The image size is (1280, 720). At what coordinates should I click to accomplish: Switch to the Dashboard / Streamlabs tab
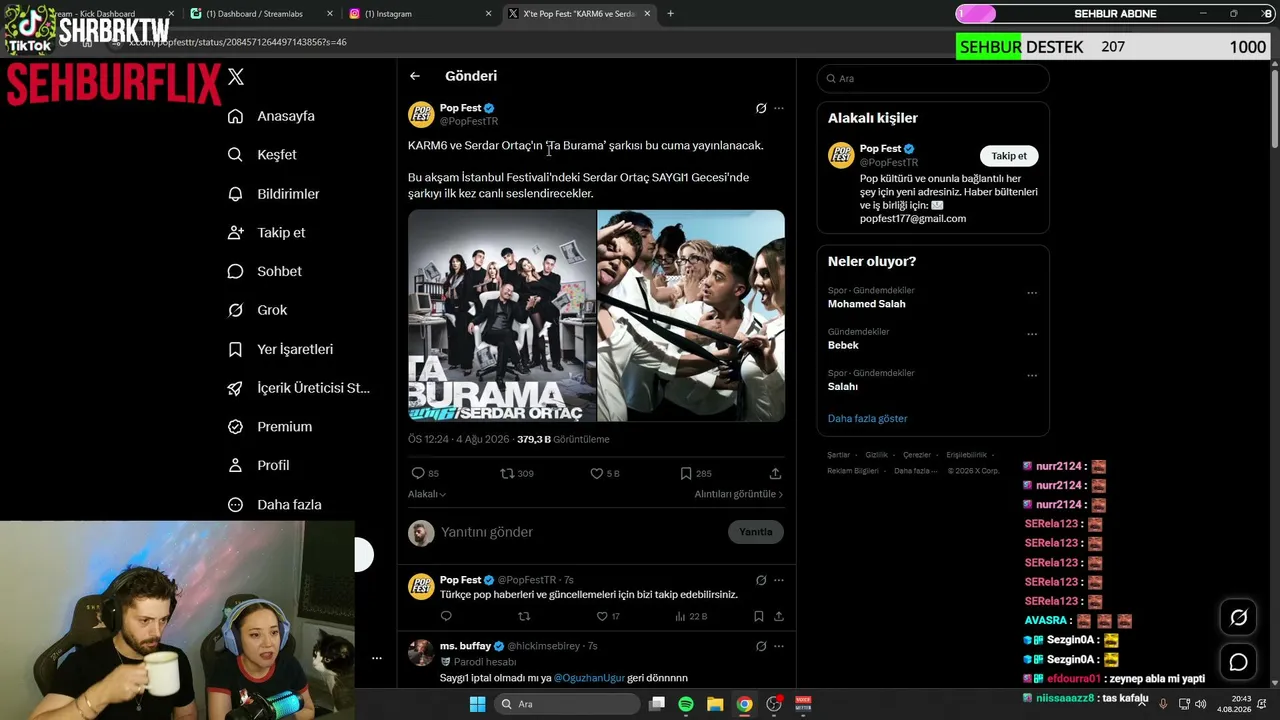(261, 14)
